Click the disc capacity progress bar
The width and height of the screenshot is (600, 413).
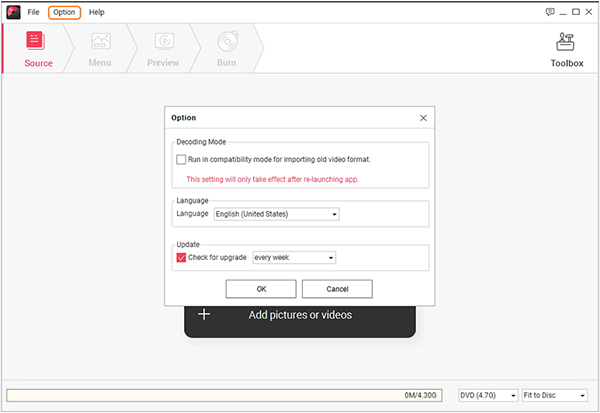click(x=224, y=395)
